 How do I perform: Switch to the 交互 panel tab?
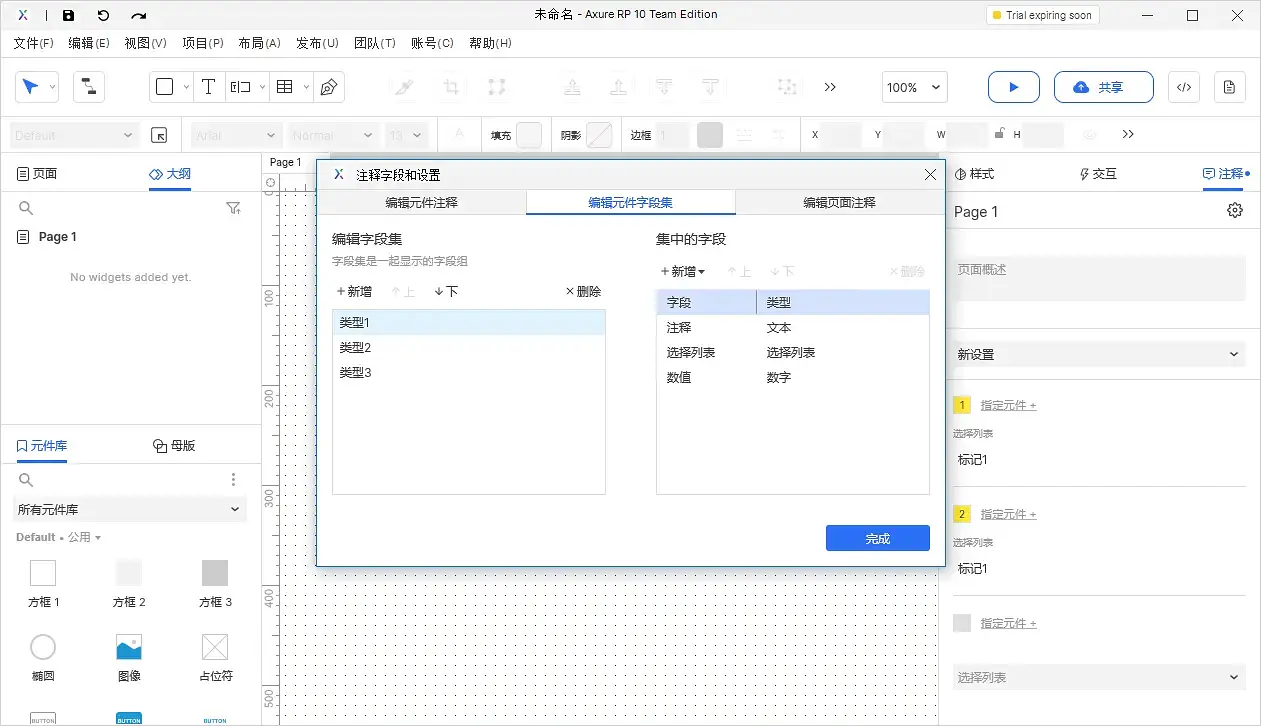click(x=1097, y=173)
